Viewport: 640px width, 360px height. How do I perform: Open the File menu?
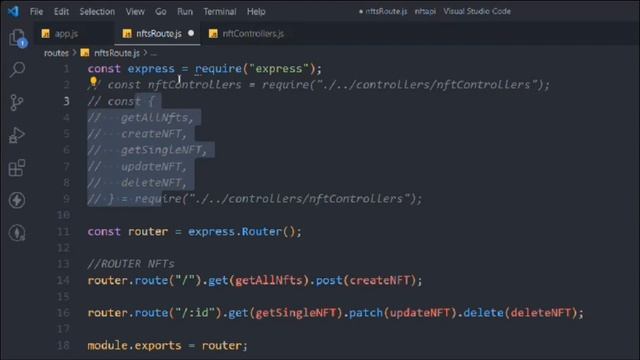[36, 11]
